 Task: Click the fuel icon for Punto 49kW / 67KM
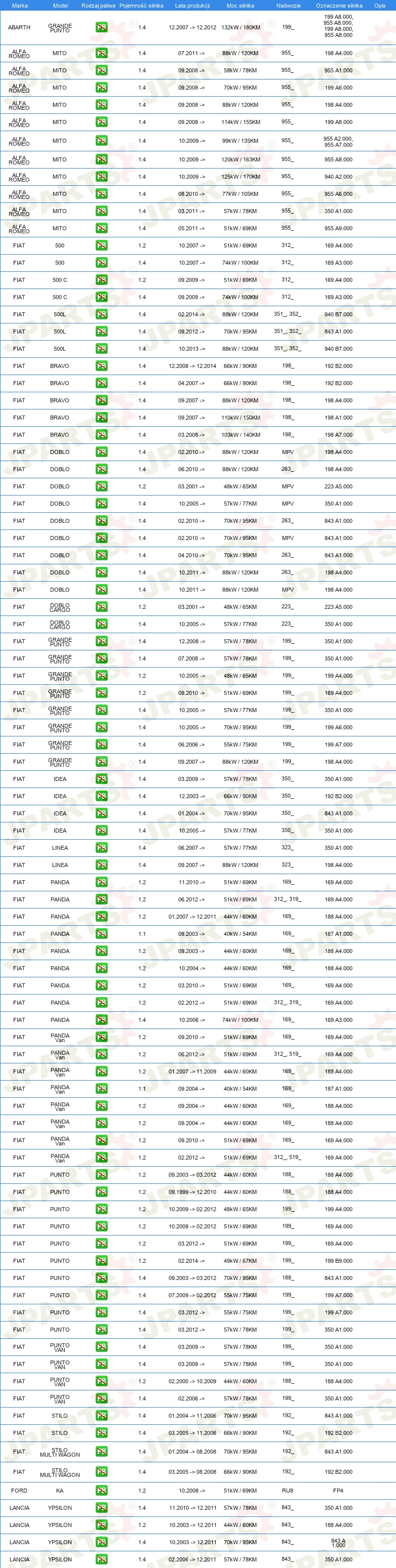[101, 1261]
